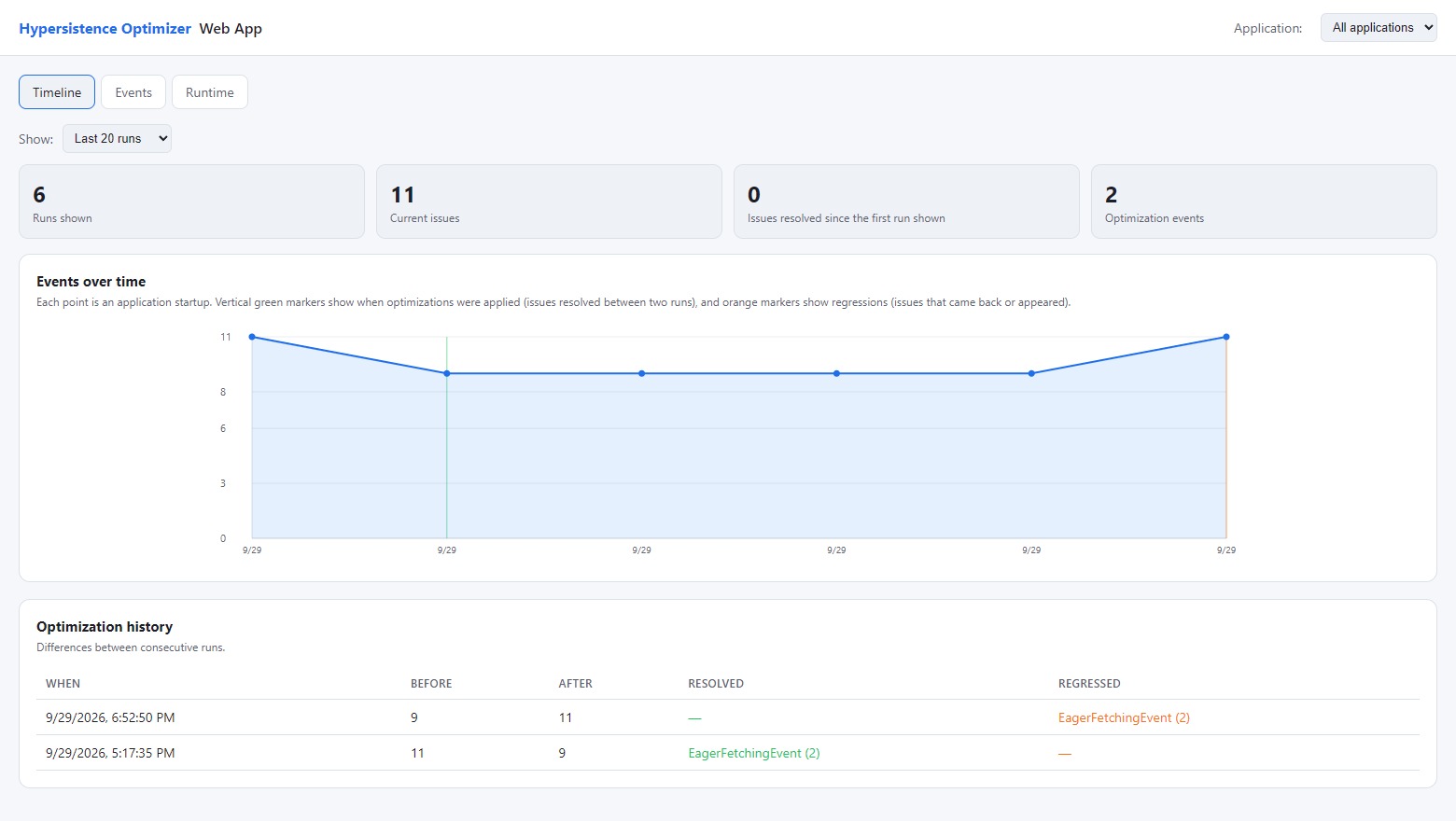Select the 9/29/2026, 5:17:35 PM row
Viewport: 1456px width, 821px height.
[728, 753]
